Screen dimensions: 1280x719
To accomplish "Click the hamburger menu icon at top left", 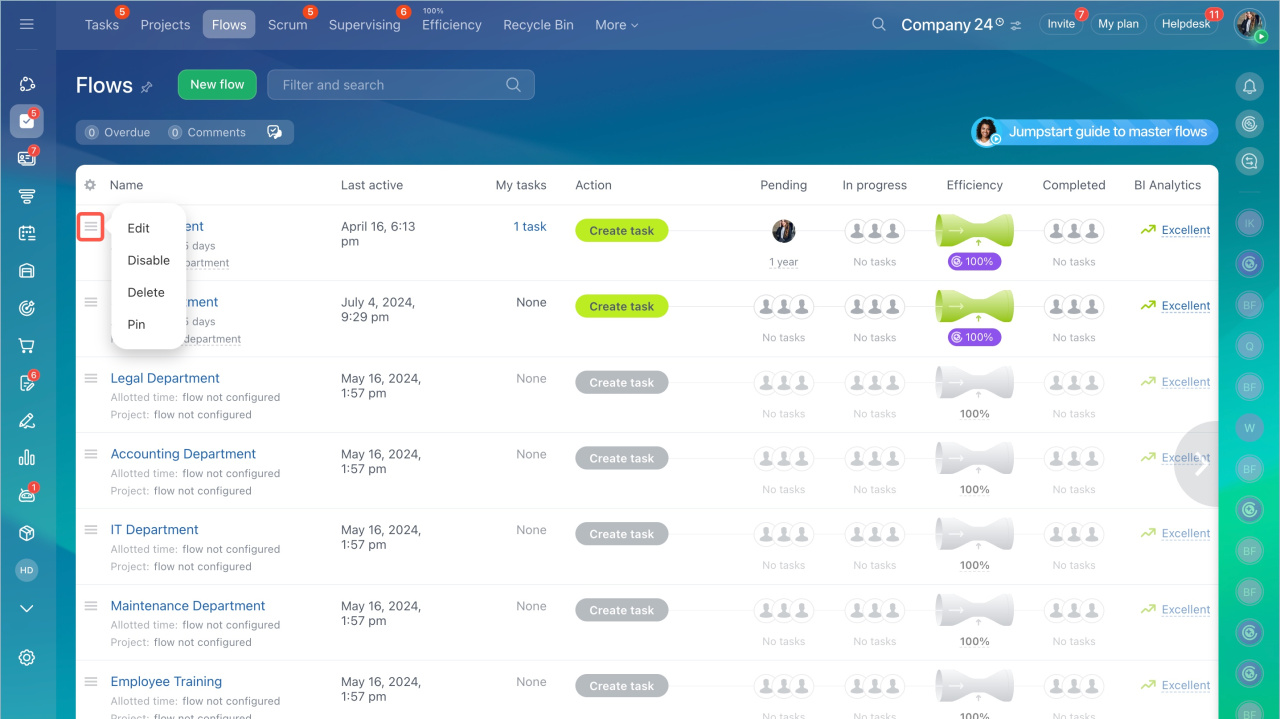I will click(27, 24).
